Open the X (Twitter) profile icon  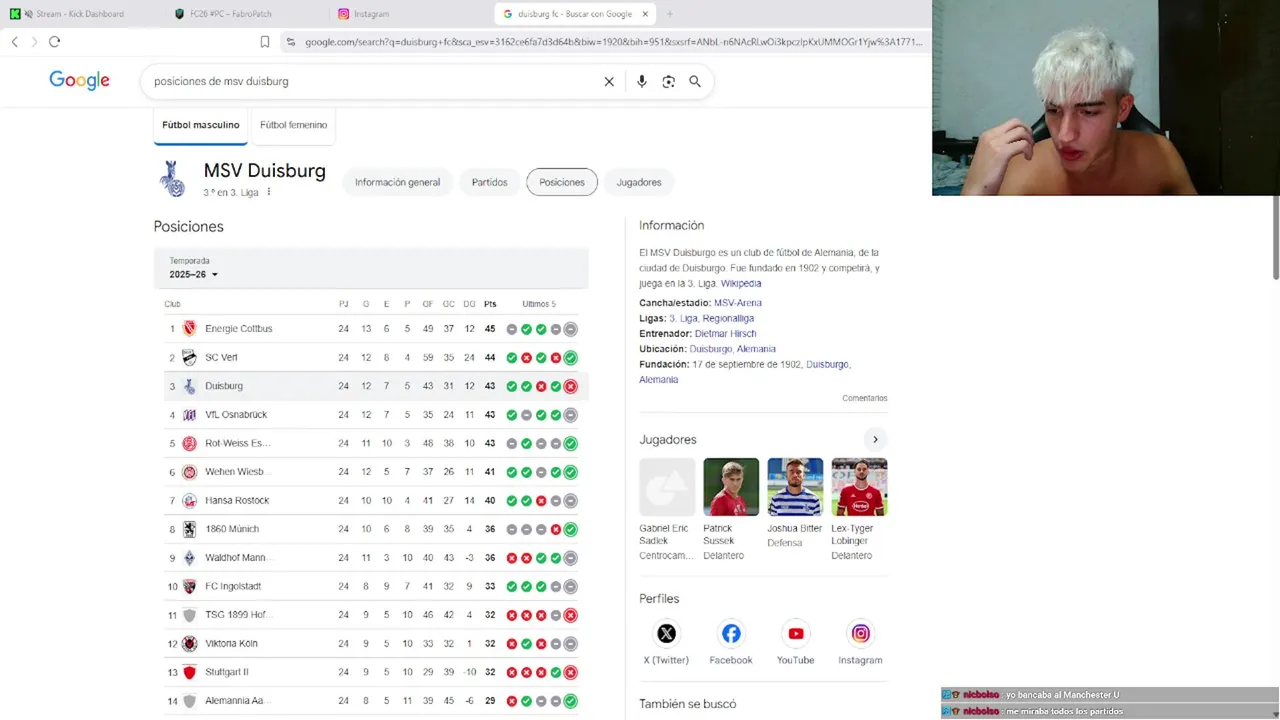[x=667, y=633]
